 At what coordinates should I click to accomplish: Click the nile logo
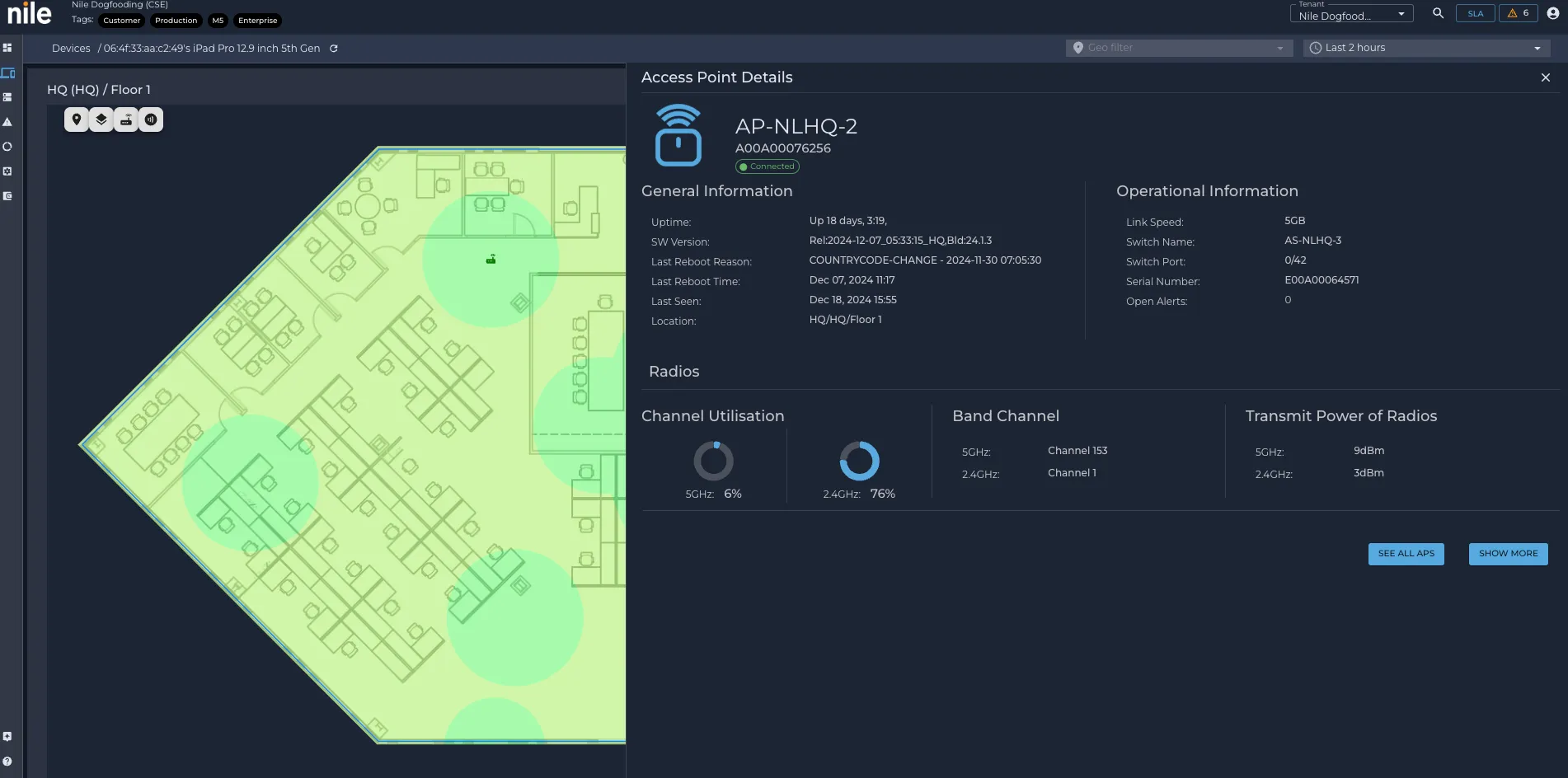[30, 13]
